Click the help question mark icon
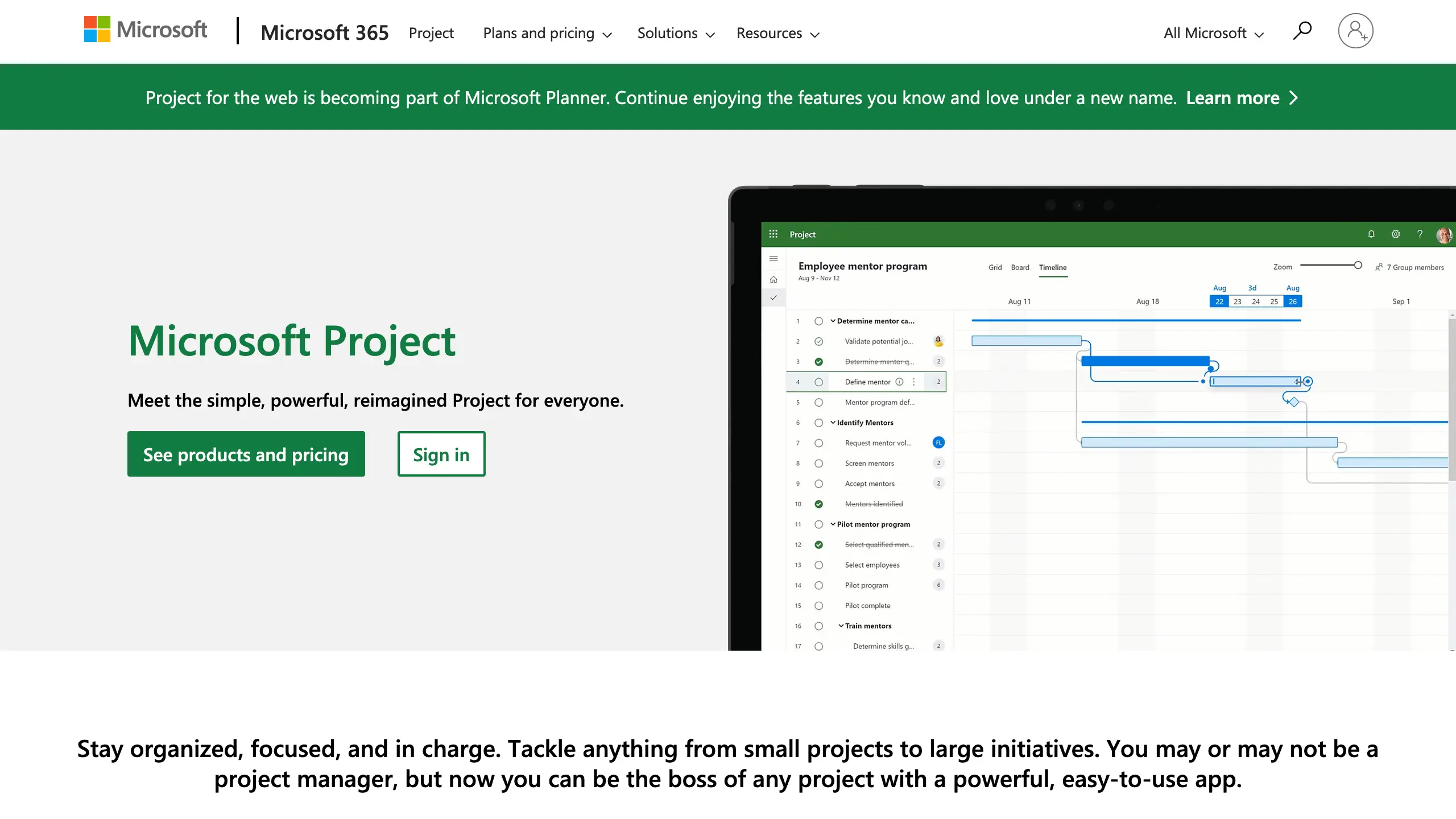Image resolution: width=1456 pixels, height=819 pixels. 1420,234
